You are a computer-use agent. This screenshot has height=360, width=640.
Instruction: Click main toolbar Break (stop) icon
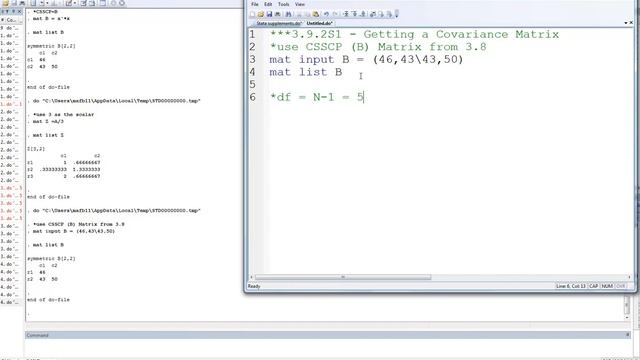point(122,3)
